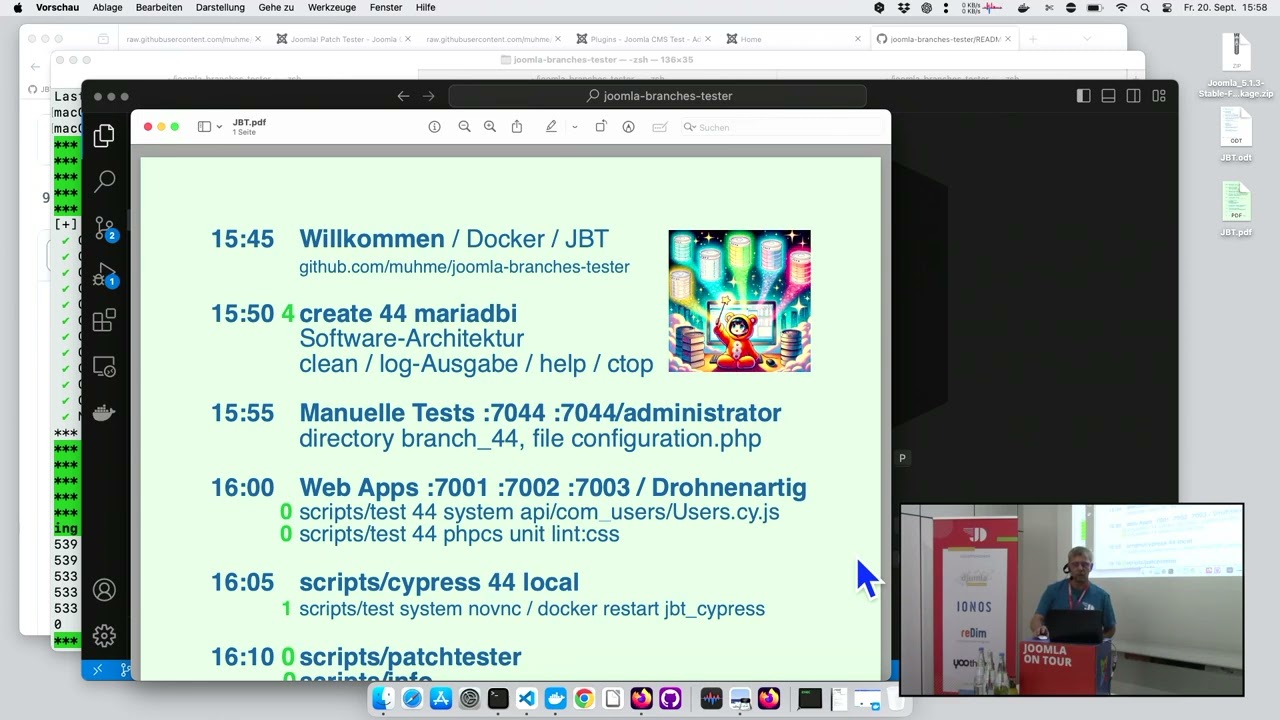Open the Hilfe menu
This screenshot has width=1280, height=720.
click(x=425, y=7)
